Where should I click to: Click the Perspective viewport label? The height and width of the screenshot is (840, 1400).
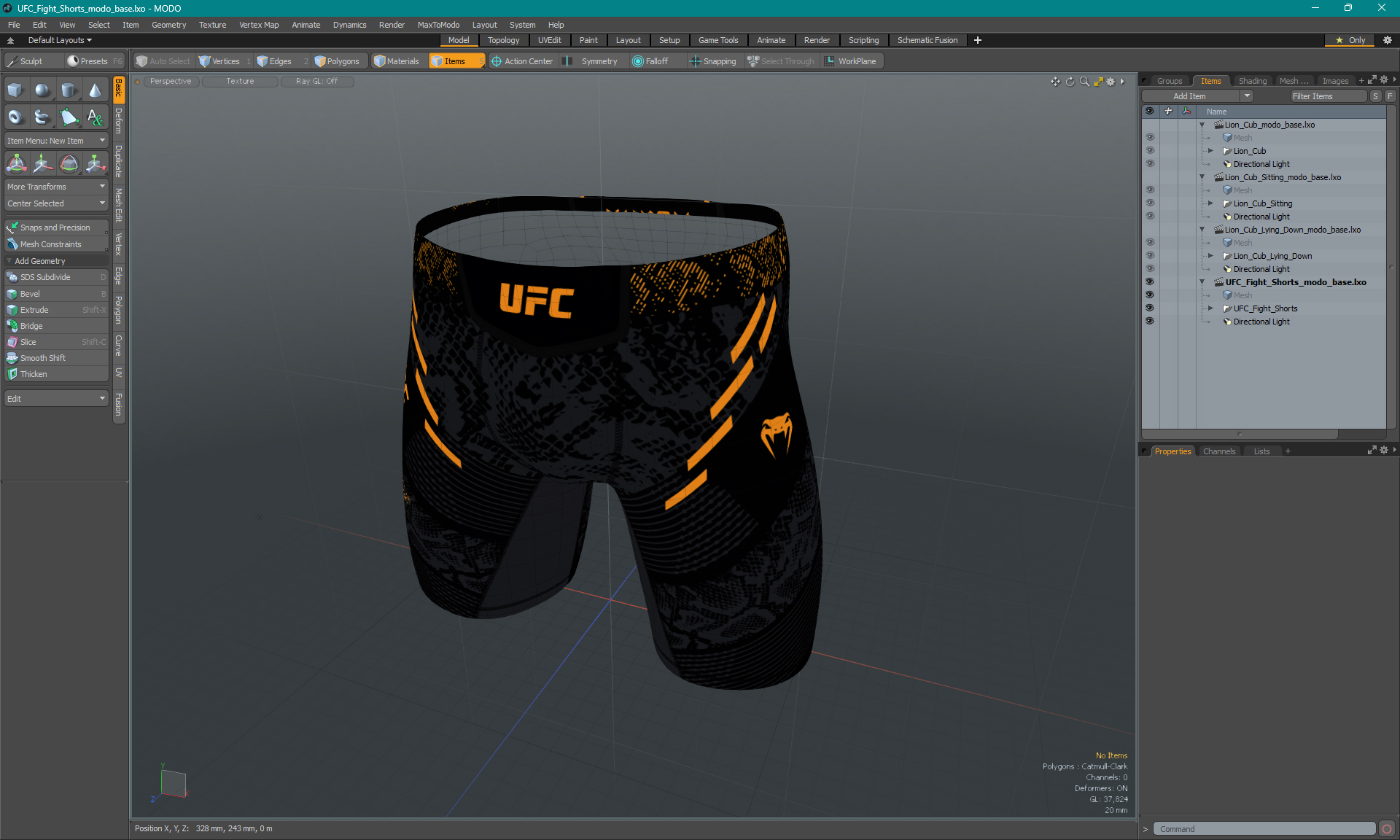pyautogui.click(x=171, y=82)
